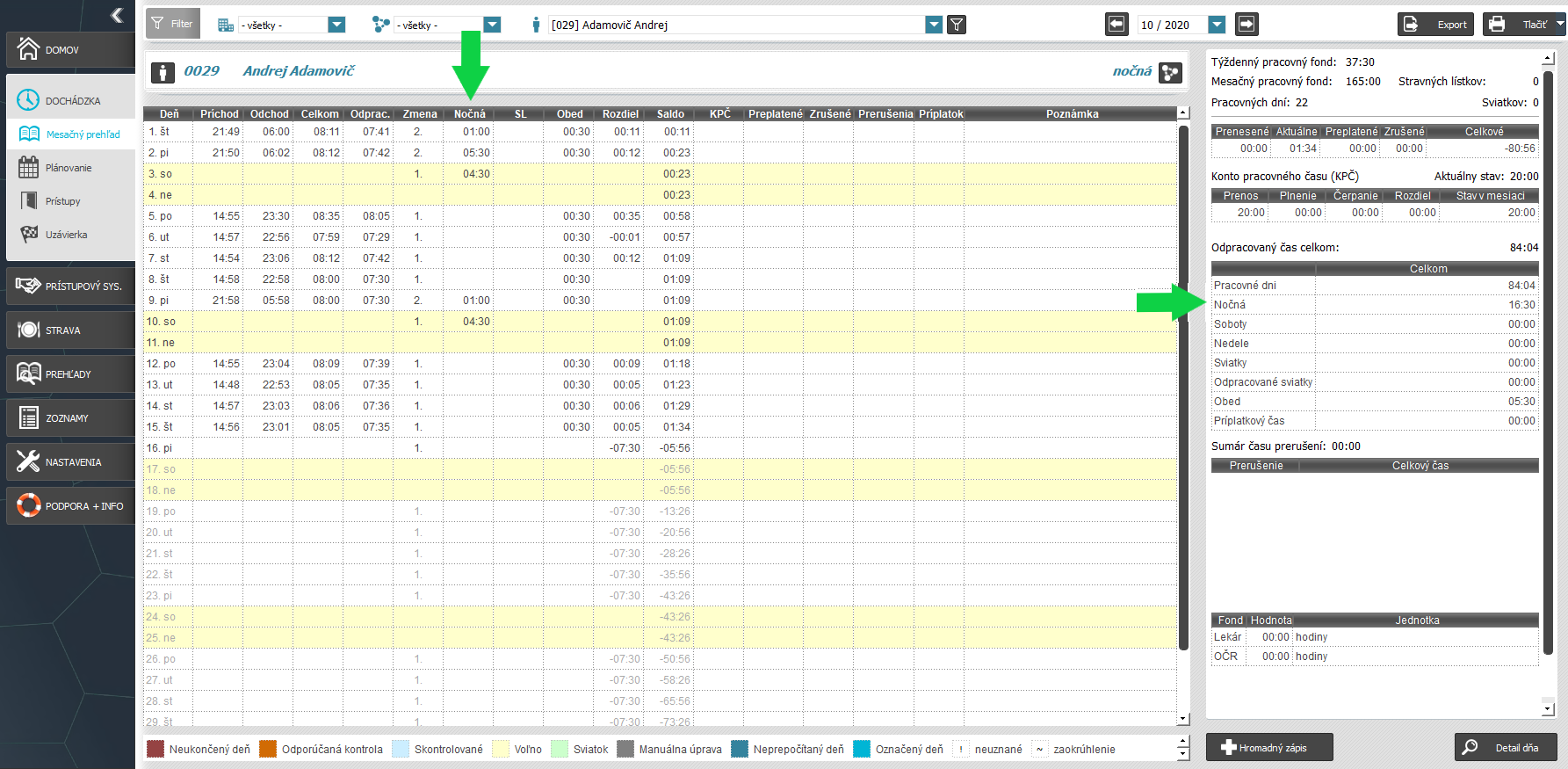Open the STRAVA section

tap(70, 330)
